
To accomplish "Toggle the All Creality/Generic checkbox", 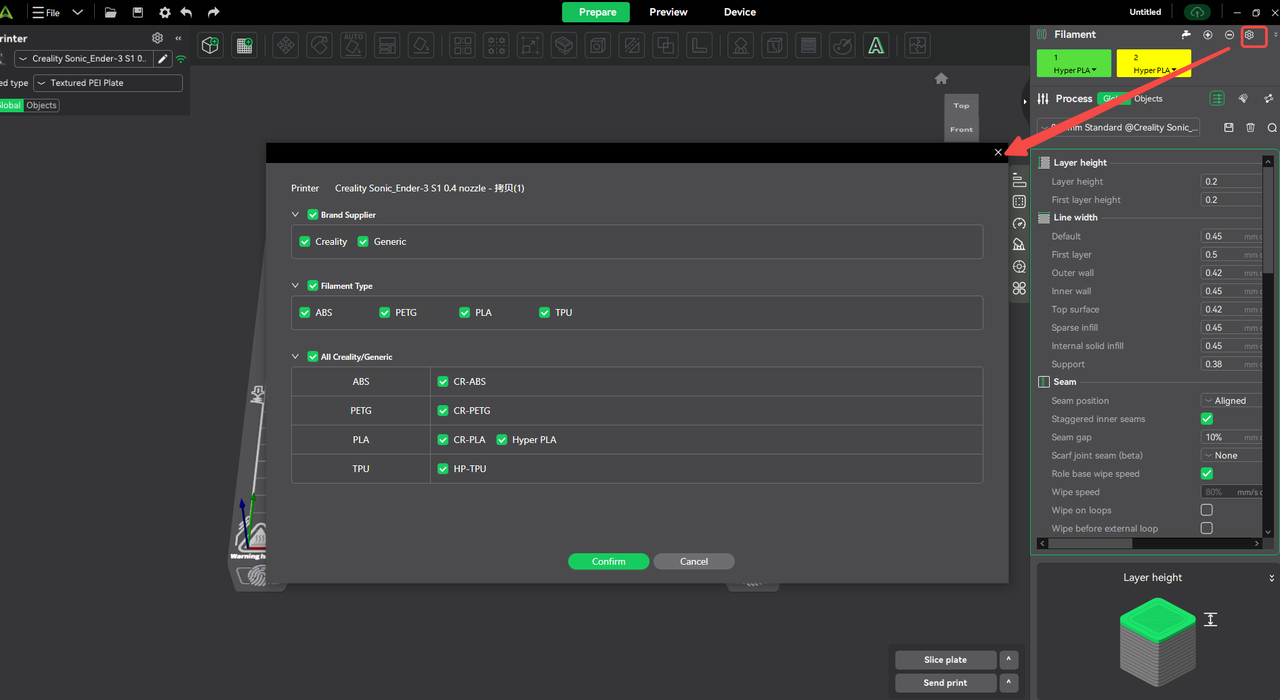I will point(313,356).
